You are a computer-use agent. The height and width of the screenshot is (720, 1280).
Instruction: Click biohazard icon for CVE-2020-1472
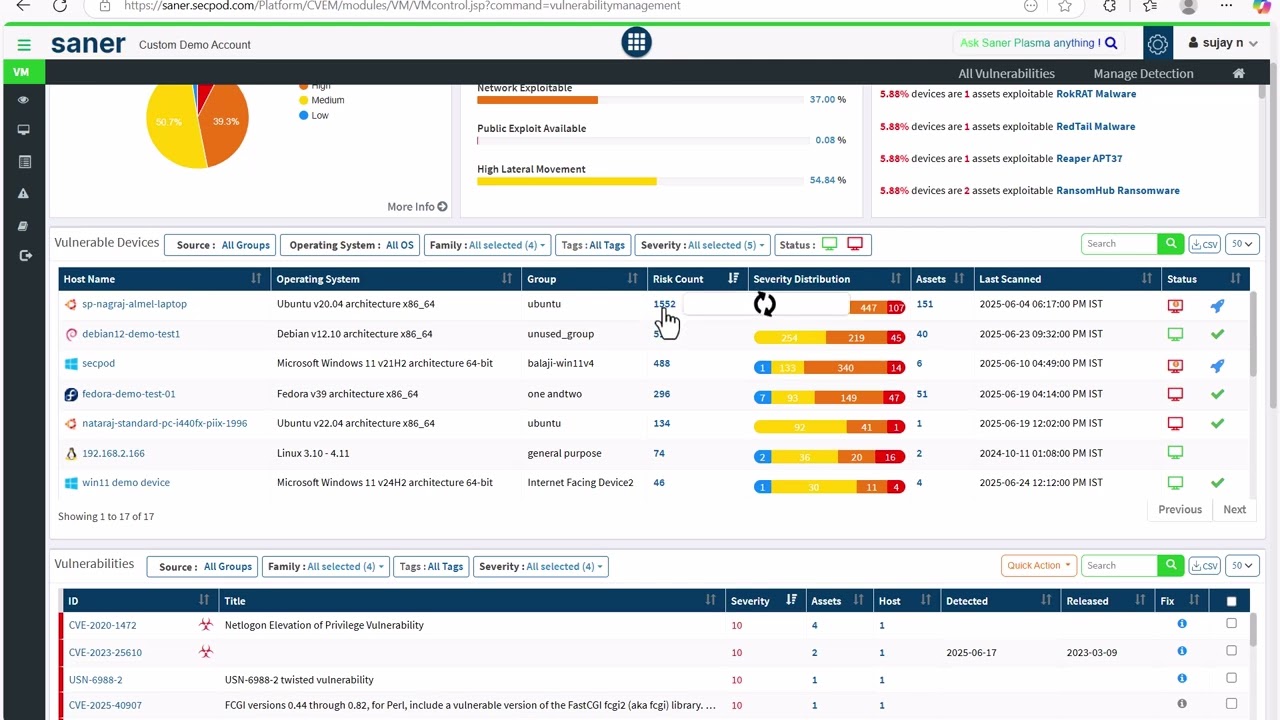tap(206, 624)
